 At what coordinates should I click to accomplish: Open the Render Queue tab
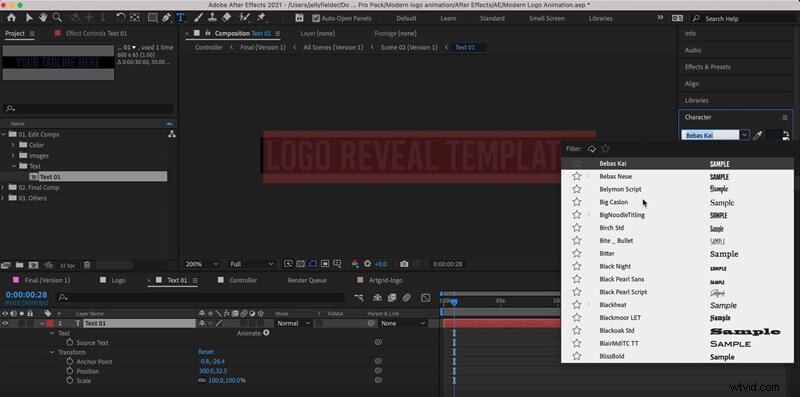307,280
